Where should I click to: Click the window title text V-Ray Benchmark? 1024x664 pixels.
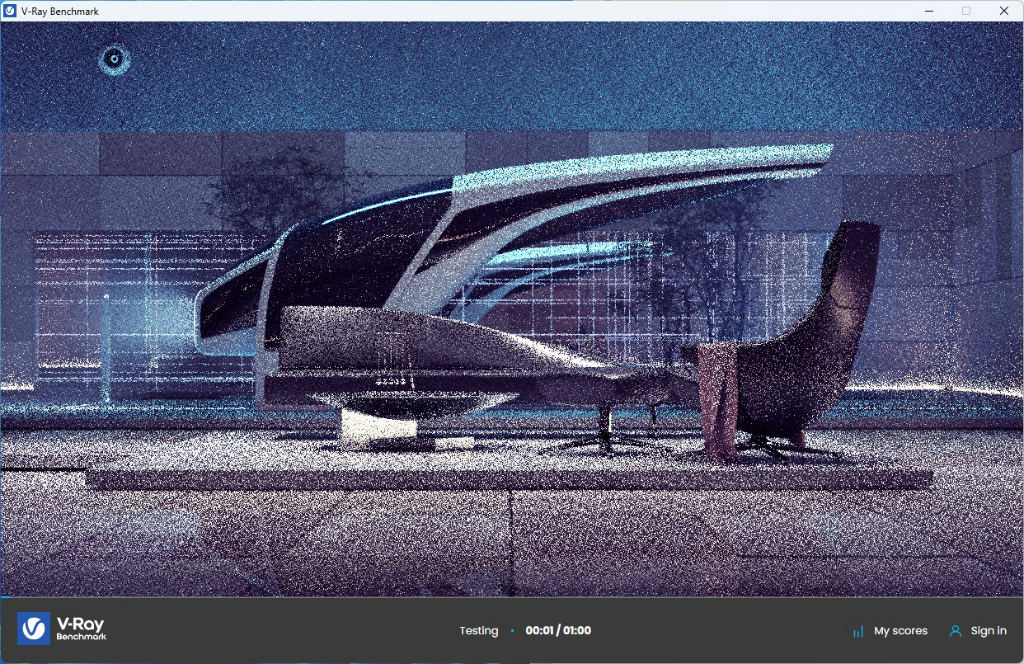(x=60, y=11)
